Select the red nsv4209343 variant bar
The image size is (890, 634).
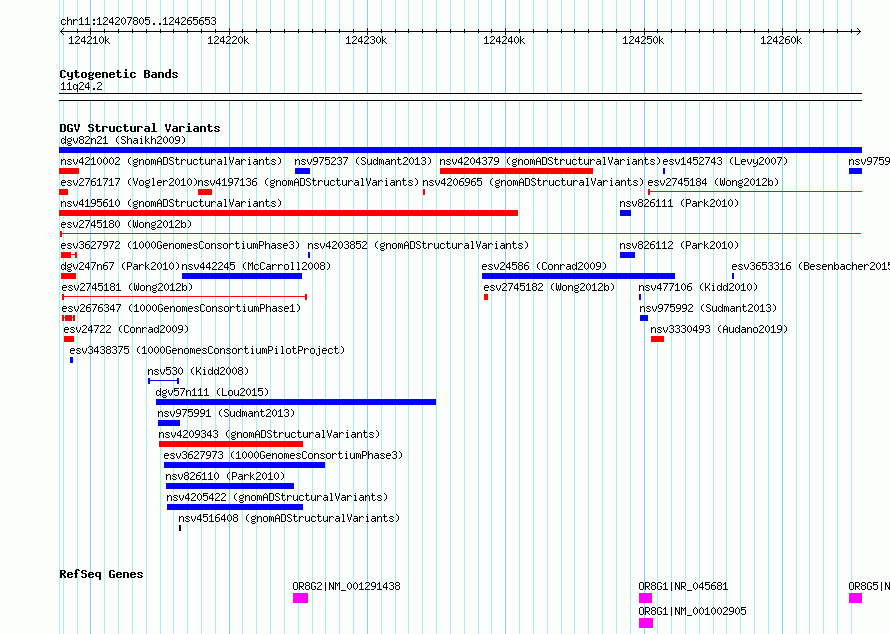231,444
